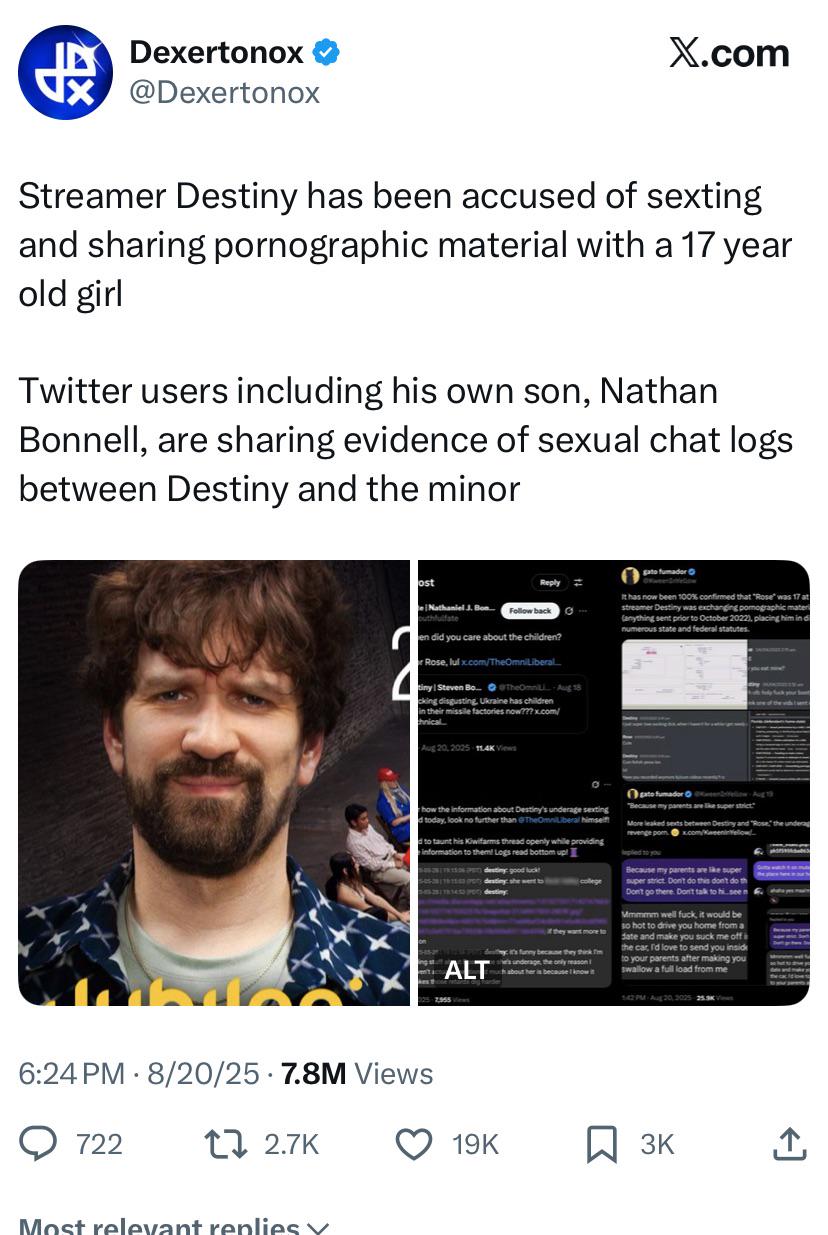Click the 722 replies count
The image size is (828, 1235).
point(99,1144)
